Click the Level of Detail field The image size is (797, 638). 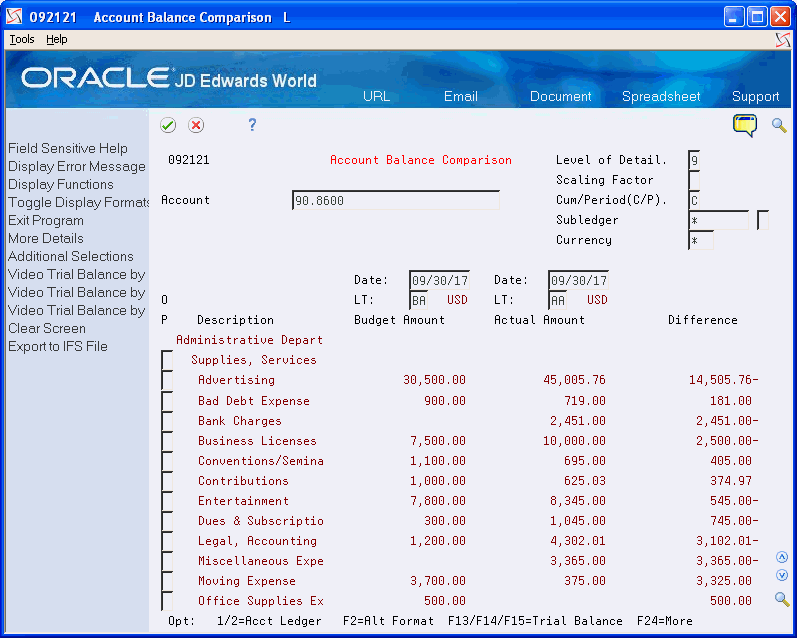pyautogui.click(x=694, y=160)
